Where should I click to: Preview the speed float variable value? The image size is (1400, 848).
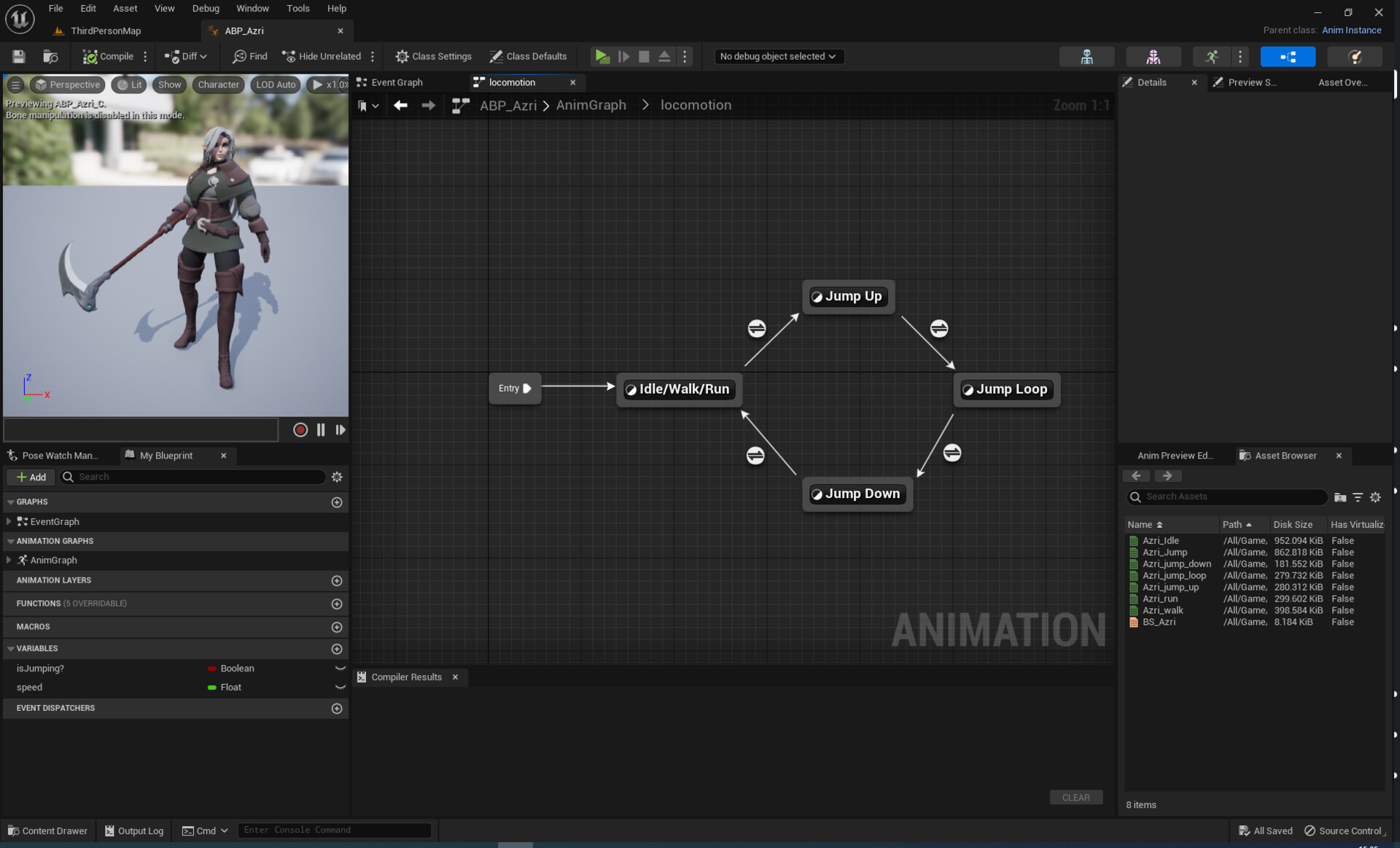tap(340, 687)
